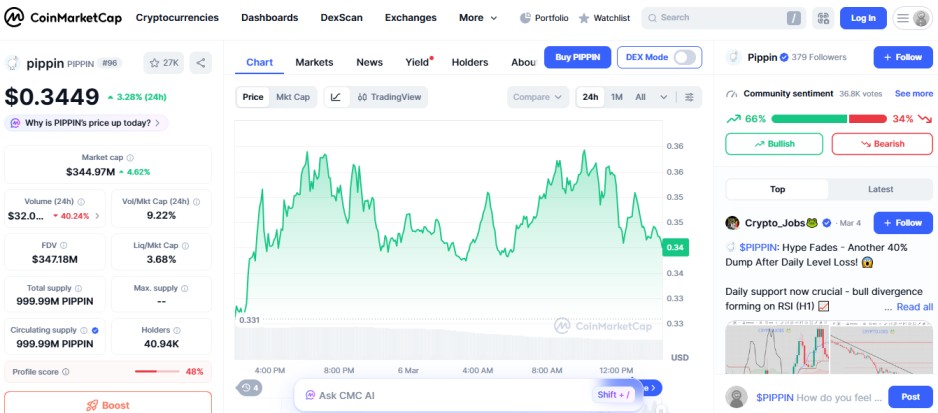This screenshot has height=413, width=938.
Task: Add pippin to watchlist via 27K star
Action: click(164, 63)
